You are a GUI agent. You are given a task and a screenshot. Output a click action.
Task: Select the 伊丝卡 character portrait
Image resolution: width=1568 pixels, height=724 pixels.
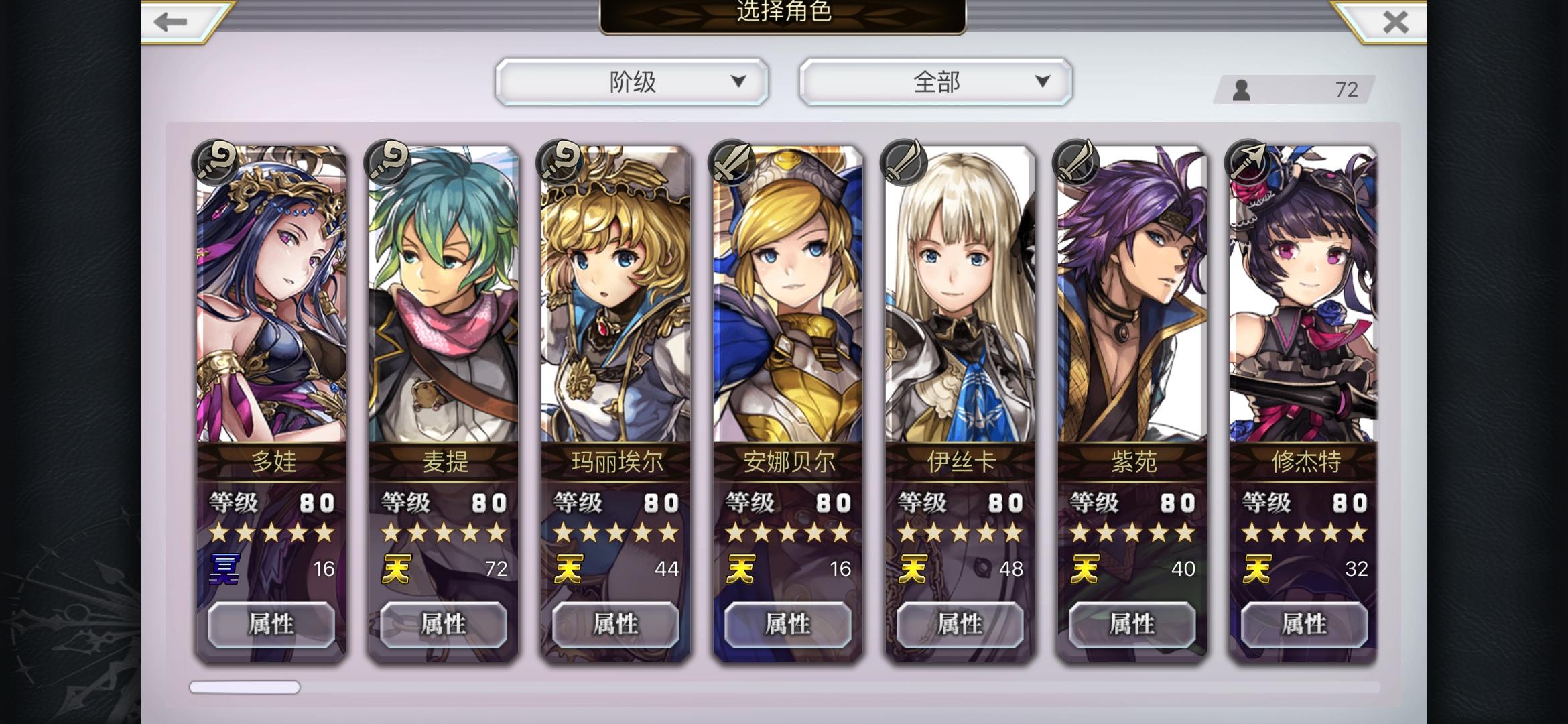960,294
